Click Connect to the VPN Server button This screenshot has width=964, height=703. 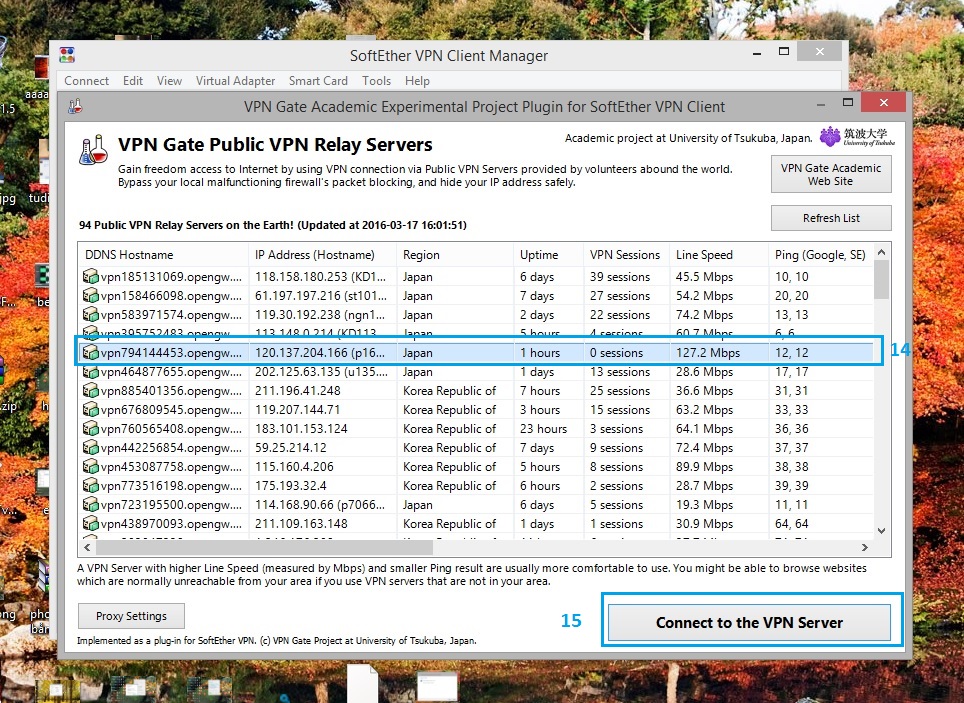(749, 622)
